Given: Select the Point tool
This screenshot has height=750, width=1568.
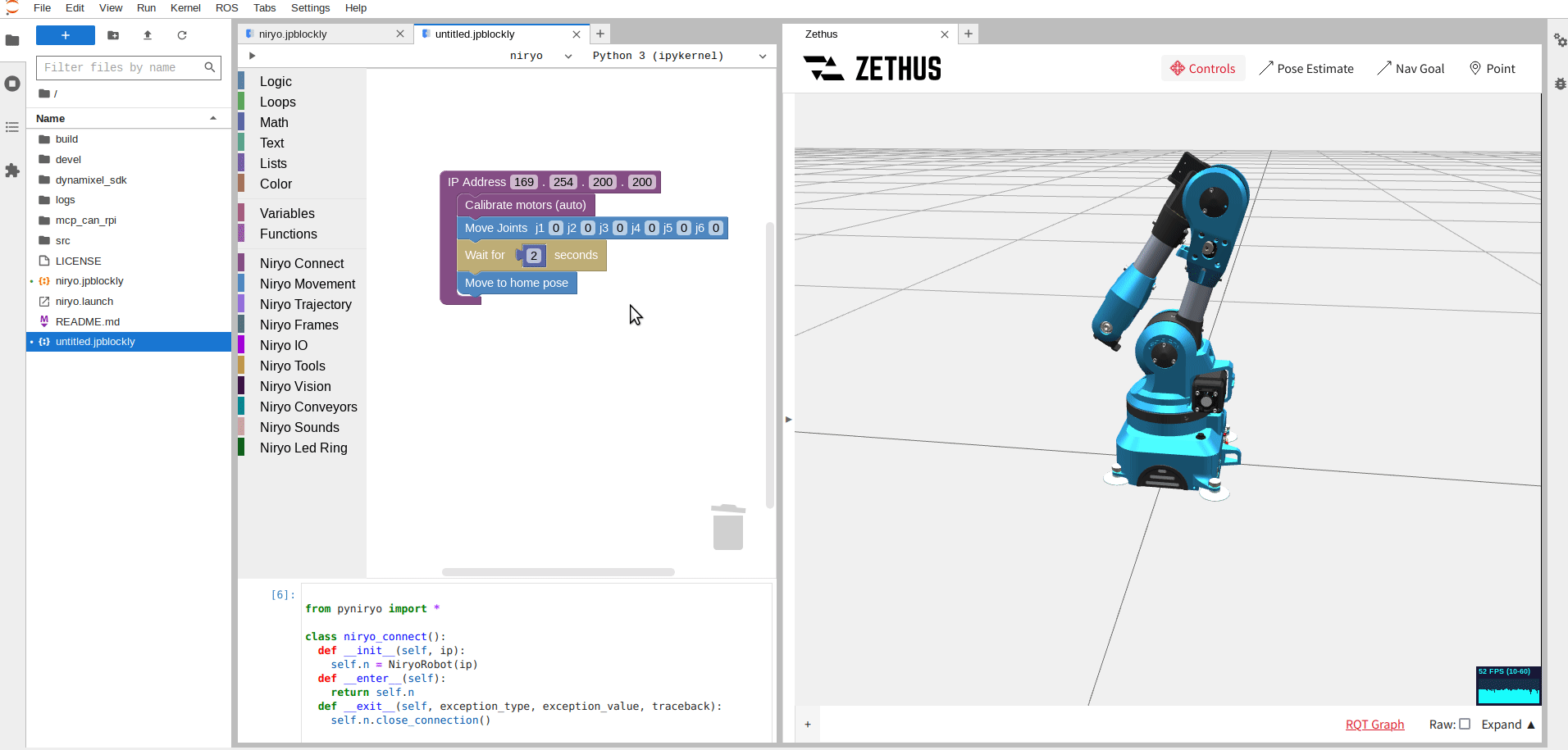Looking at the screenshot, I should coord(1493,69).
